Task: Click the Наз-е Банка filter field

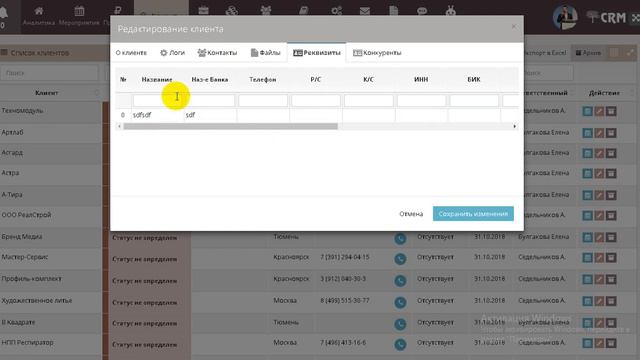Action: (x=210, y=100)
